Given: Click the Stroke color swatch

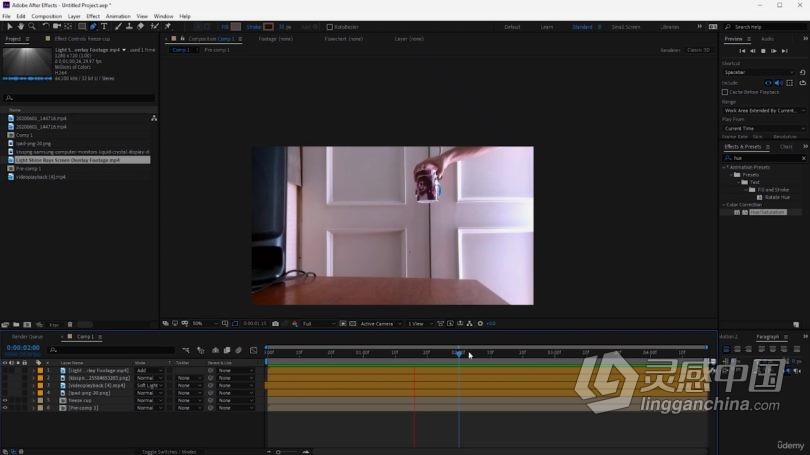Looking at the screenshot, I should coord(268,27).
